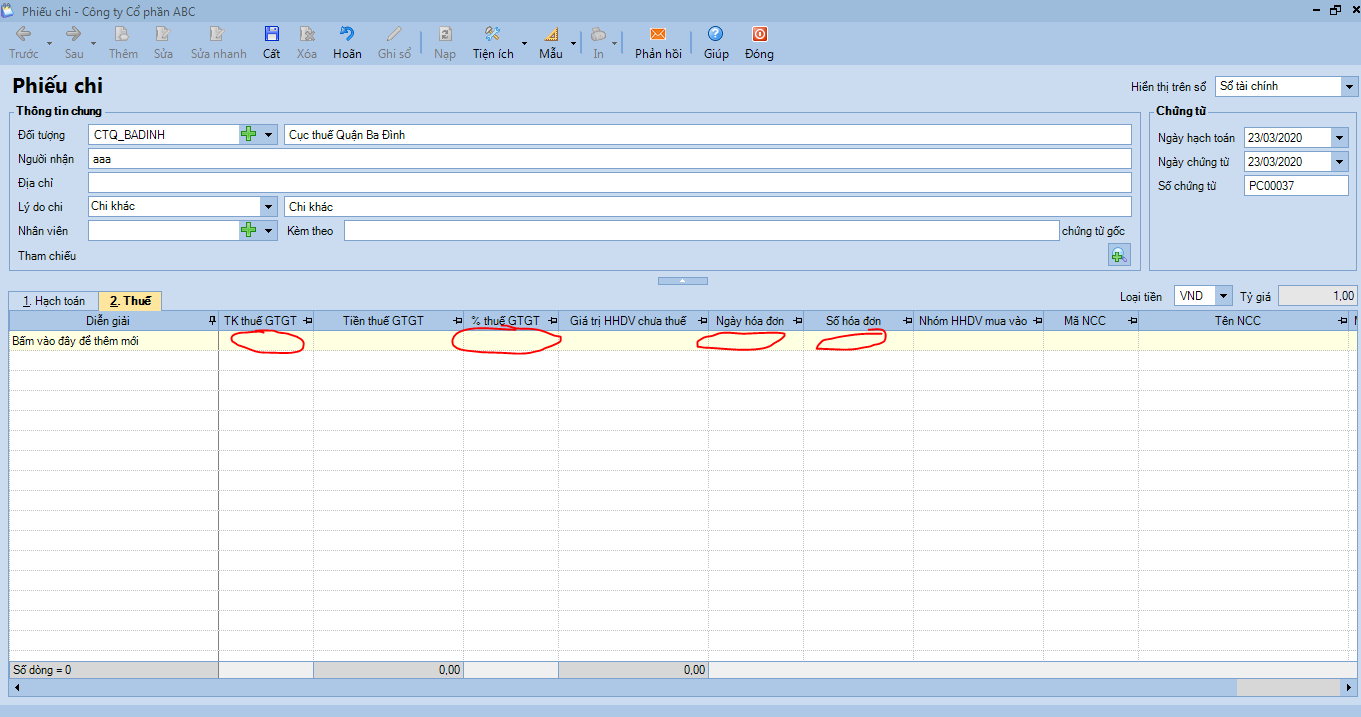The width and height of the screenshot is (1361, 717).
Task: Click the Đóng close-form icon
Action: (x=759, y=35)
